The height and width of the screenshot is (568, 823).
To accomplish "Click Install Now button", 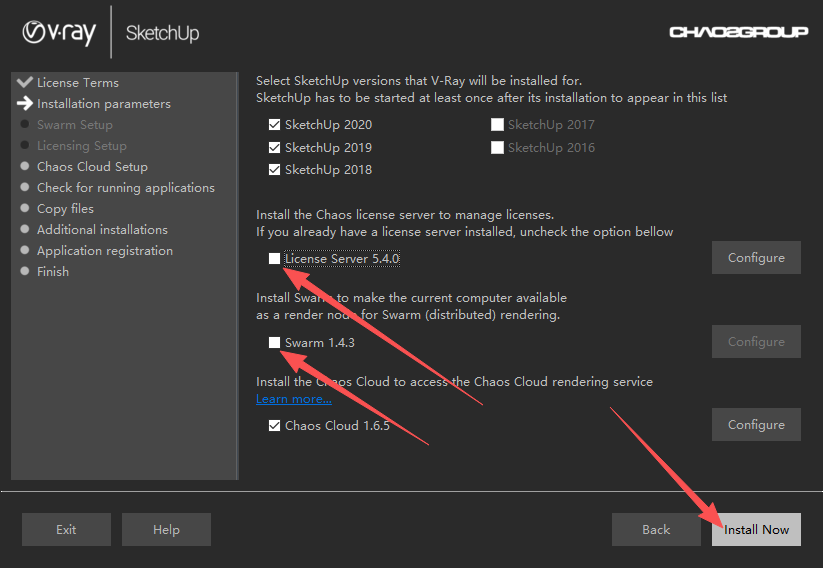I will coord(756,530).
